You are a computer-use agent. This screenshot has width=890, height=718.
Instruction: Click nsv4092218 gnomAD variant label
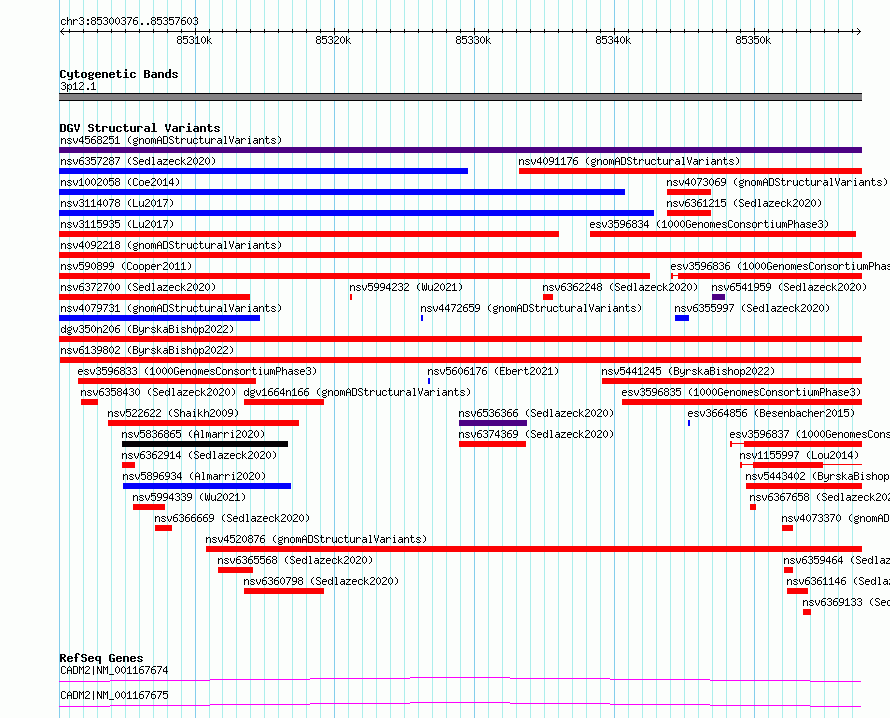coord(171,245)
